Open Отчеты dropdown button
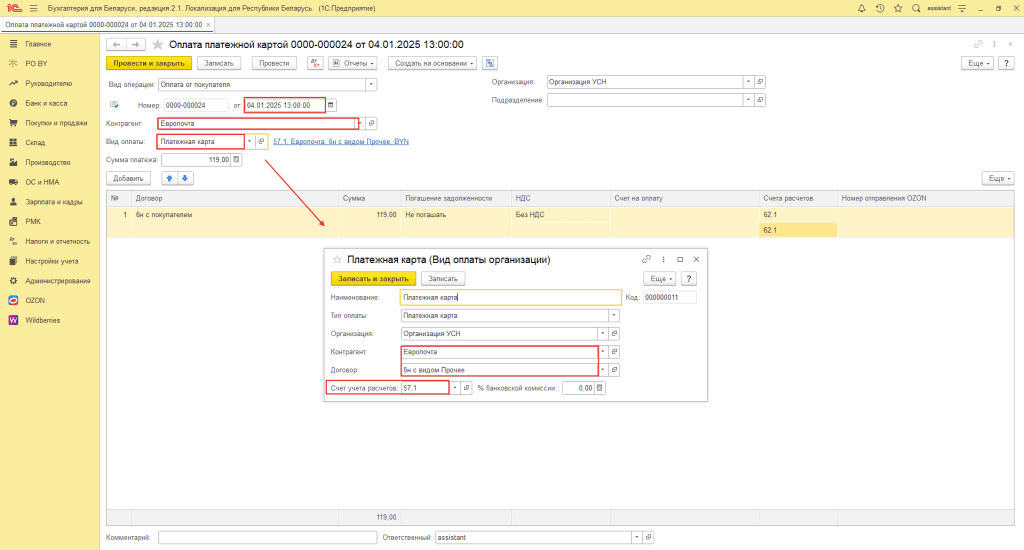Screen dimensions: 1024x550 353,63
